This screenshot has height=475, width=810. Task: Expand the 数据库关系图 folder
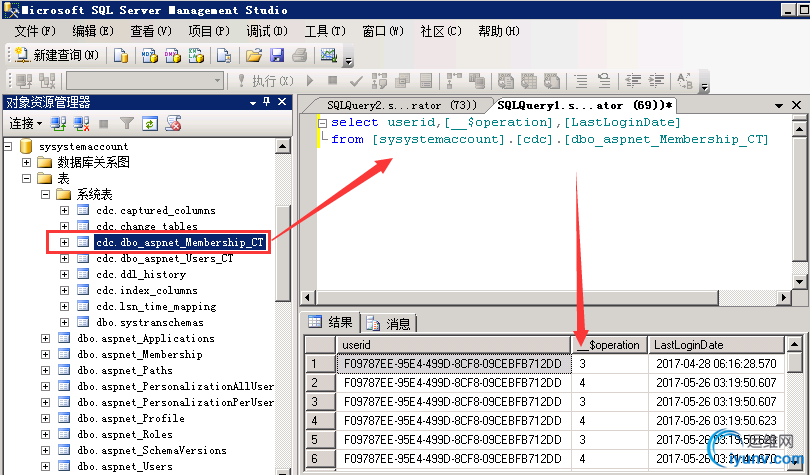click(x=26, y=163)
